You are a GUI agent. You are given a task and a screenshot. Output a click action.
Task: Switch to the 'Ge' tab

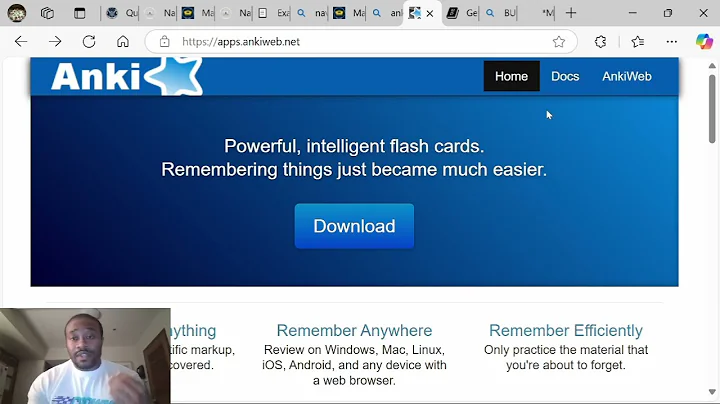click(x=462, y=13)
